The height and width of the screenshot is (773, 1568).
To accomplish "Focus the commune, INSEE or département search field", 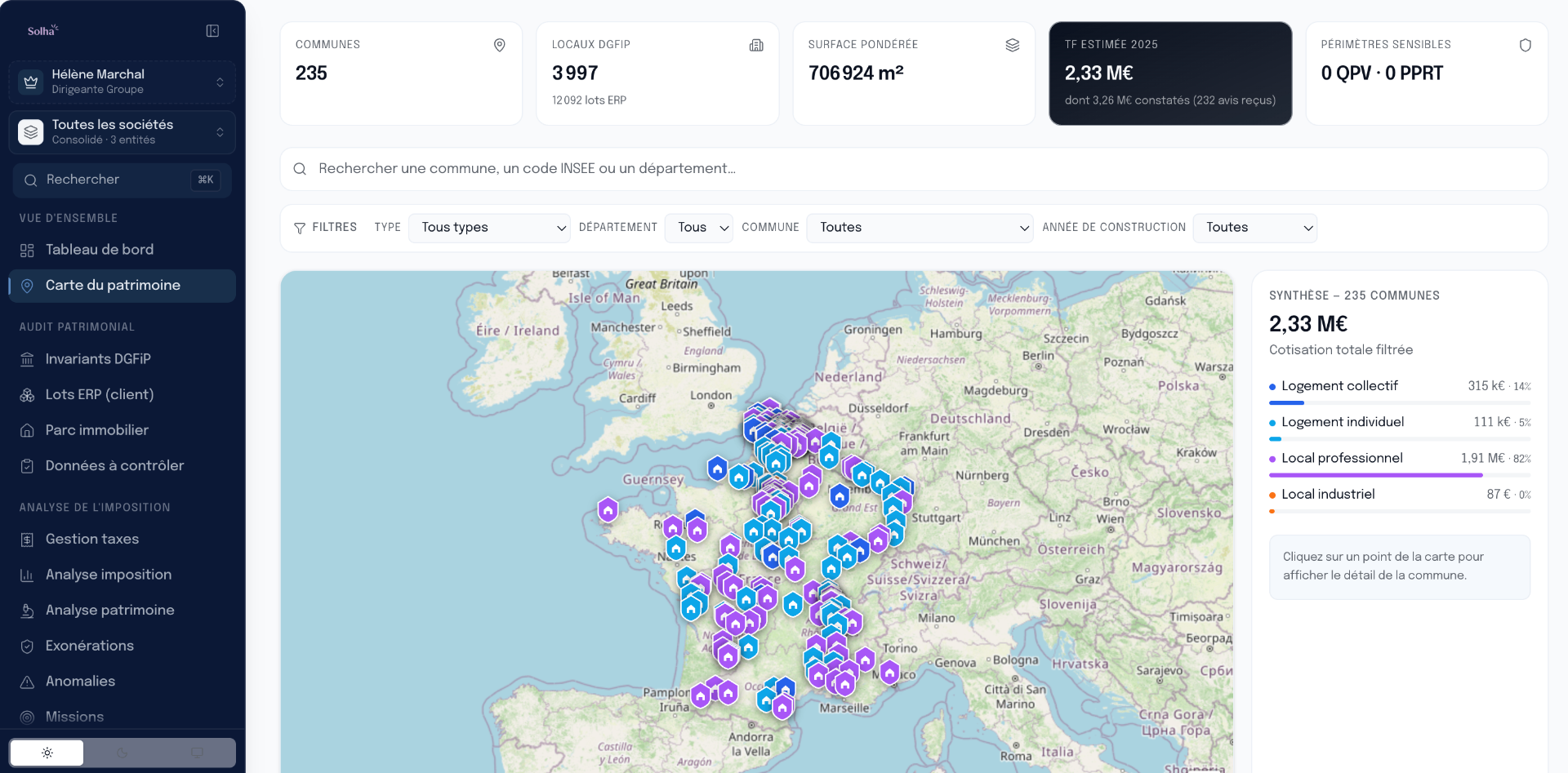I will 914,169.
